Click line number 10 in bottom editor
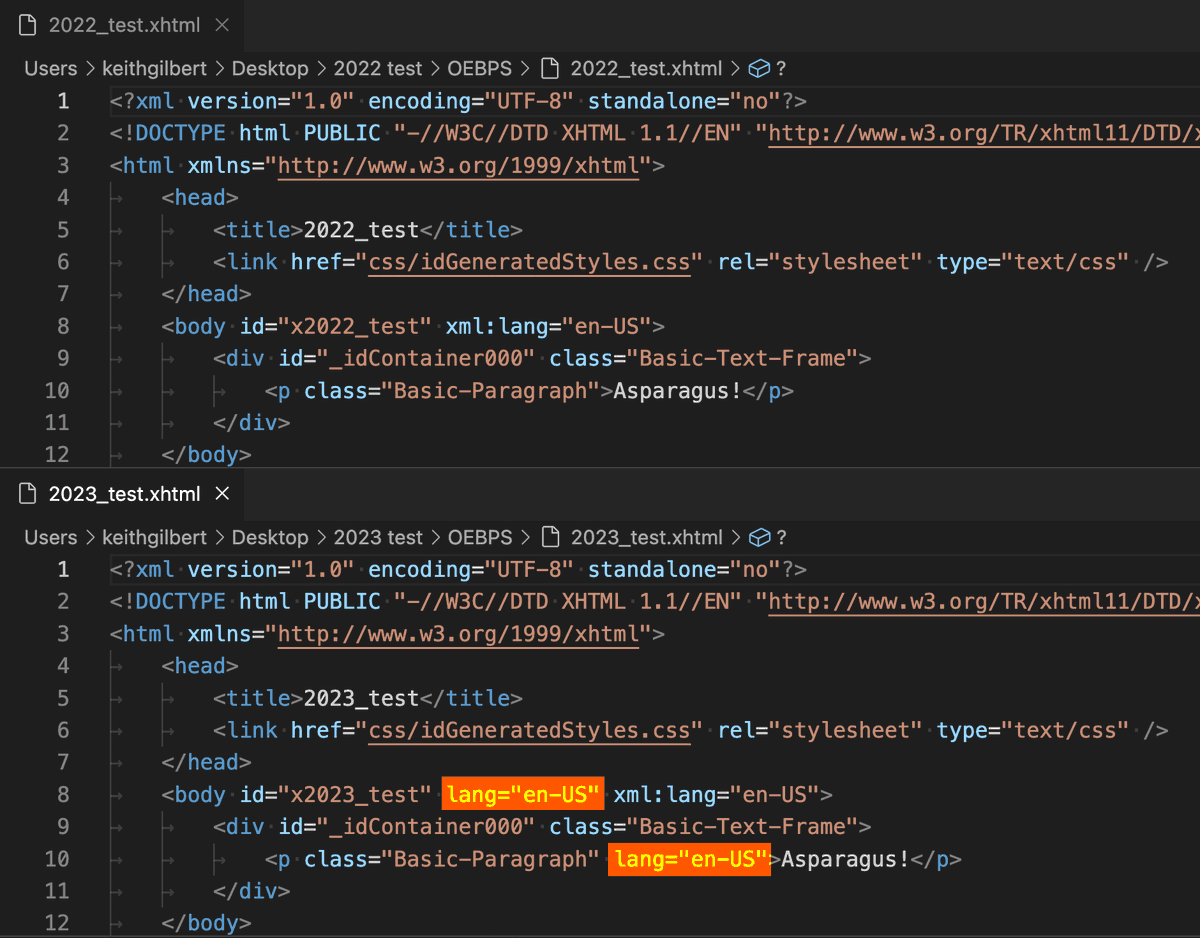This screenshot has height=938, width=1200. (x=57, y=859)
